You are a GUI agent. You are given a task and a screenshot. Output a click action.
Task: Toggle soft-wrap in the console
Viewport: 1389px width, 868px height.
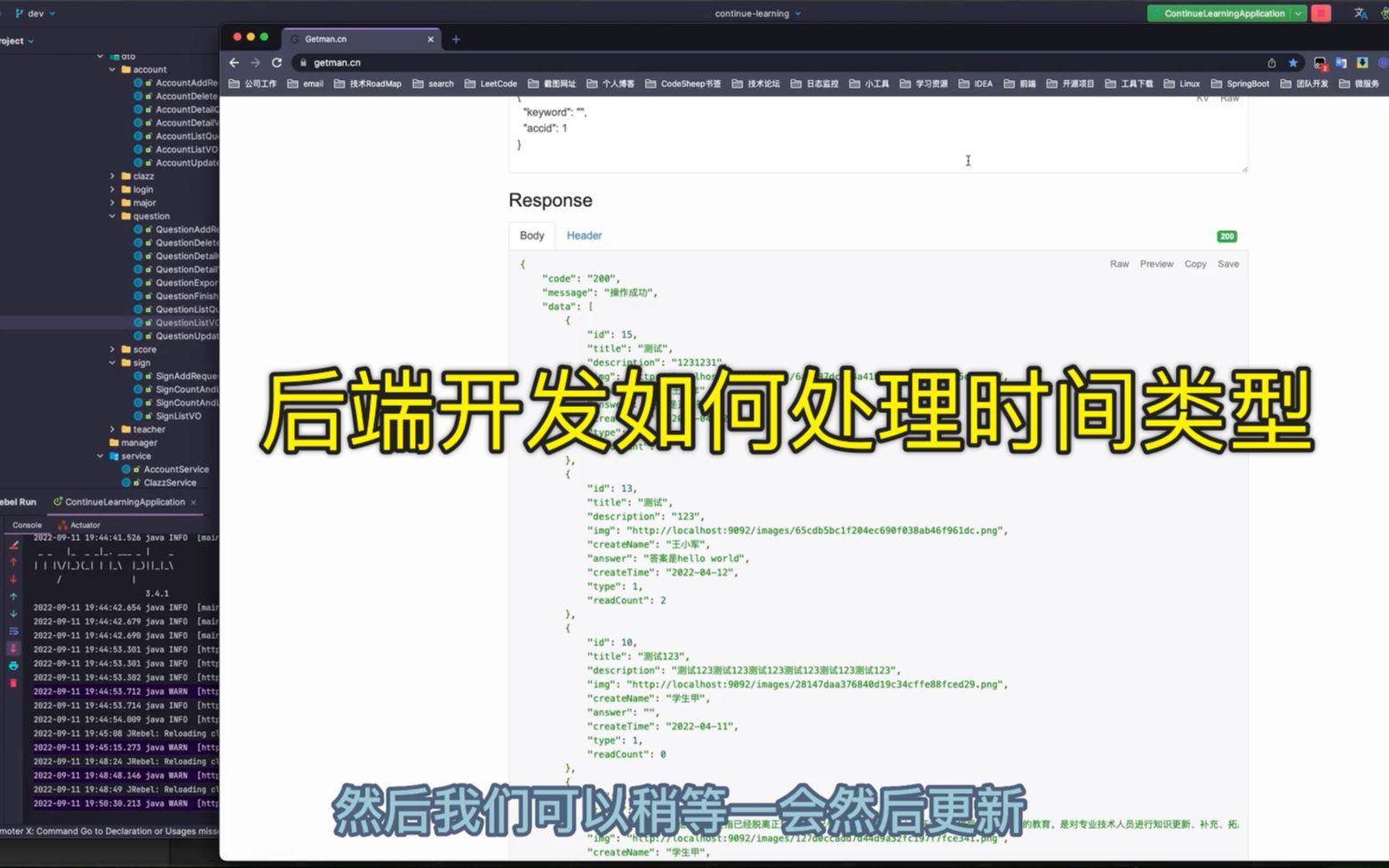click(13, 631)
